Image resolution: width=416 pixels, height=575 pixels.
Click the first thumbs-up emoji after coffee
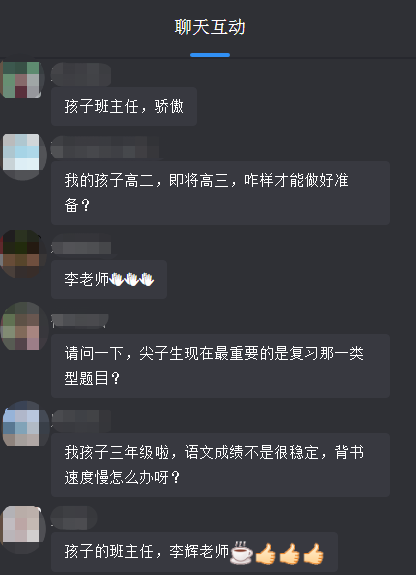coord(265,553)
